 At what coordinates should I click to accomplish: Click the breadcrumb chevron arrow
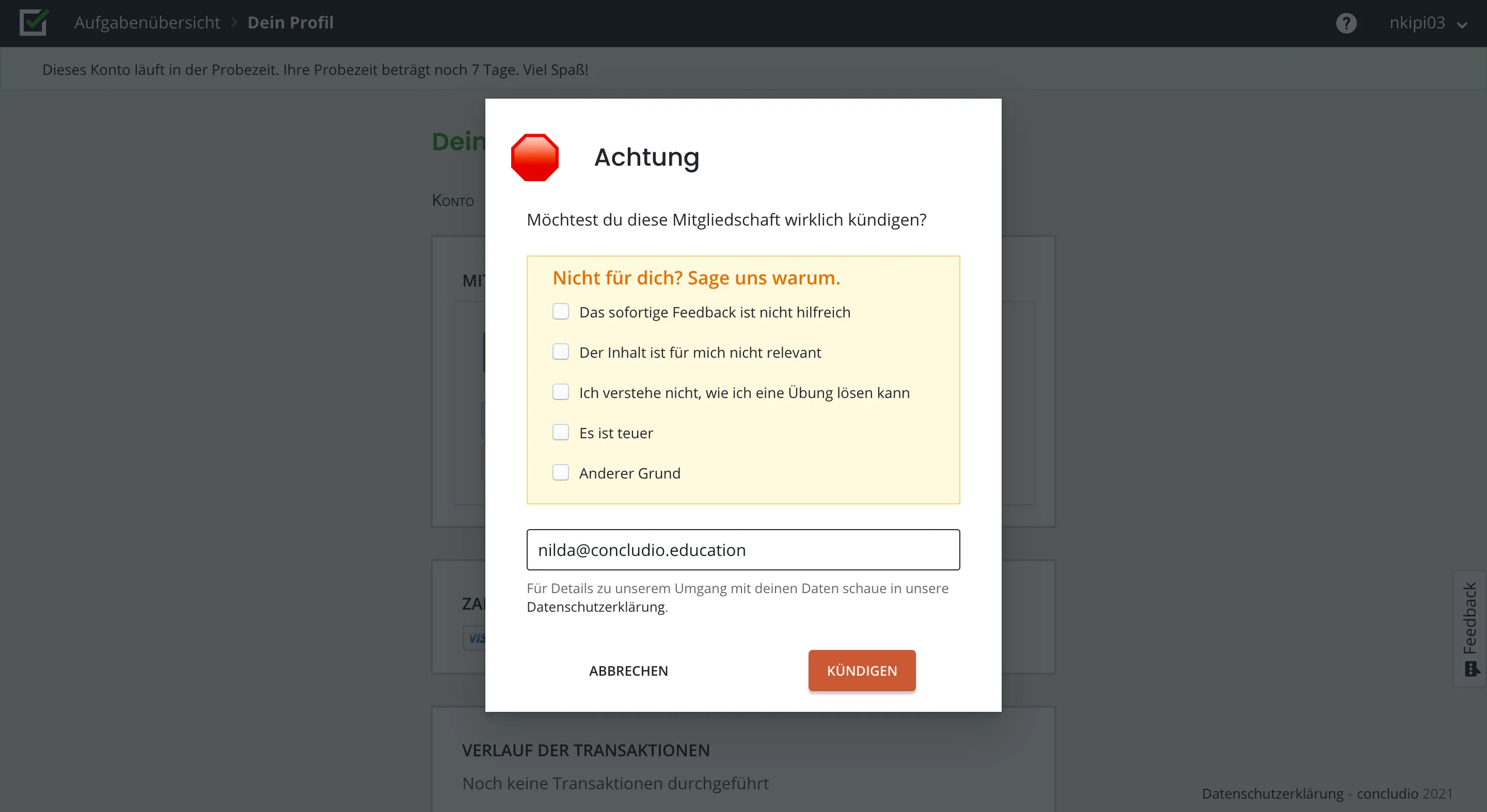(x=234, y=22)
